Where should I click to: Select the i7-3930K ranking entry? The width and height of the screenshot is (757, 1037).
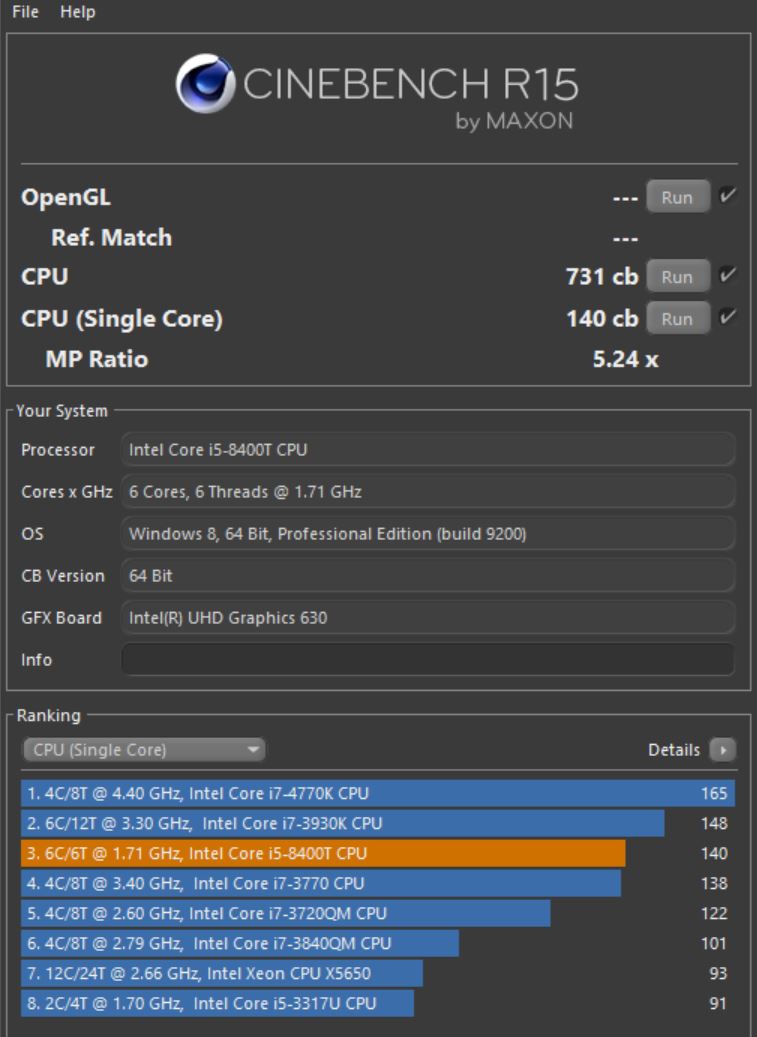click(342, 824)
